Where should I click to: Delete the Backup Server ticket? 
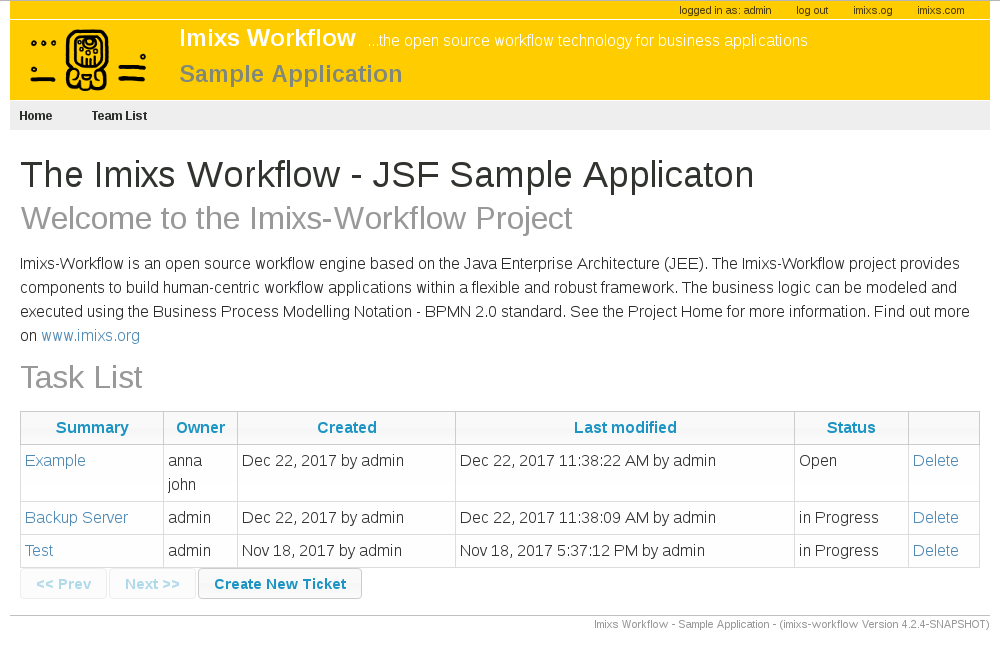click(x=936, y=518)
